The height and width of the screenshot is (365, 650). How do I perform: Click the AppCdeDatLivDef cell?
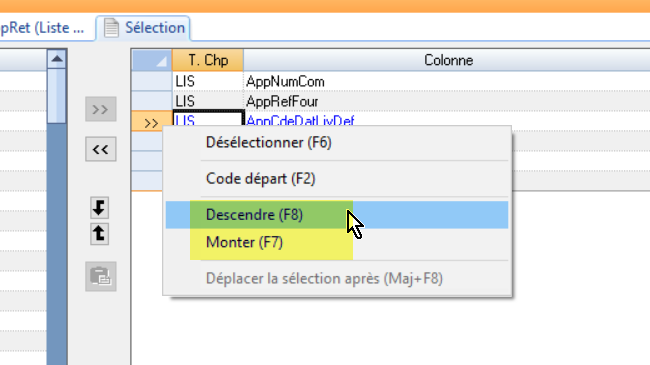click(446, 119)
